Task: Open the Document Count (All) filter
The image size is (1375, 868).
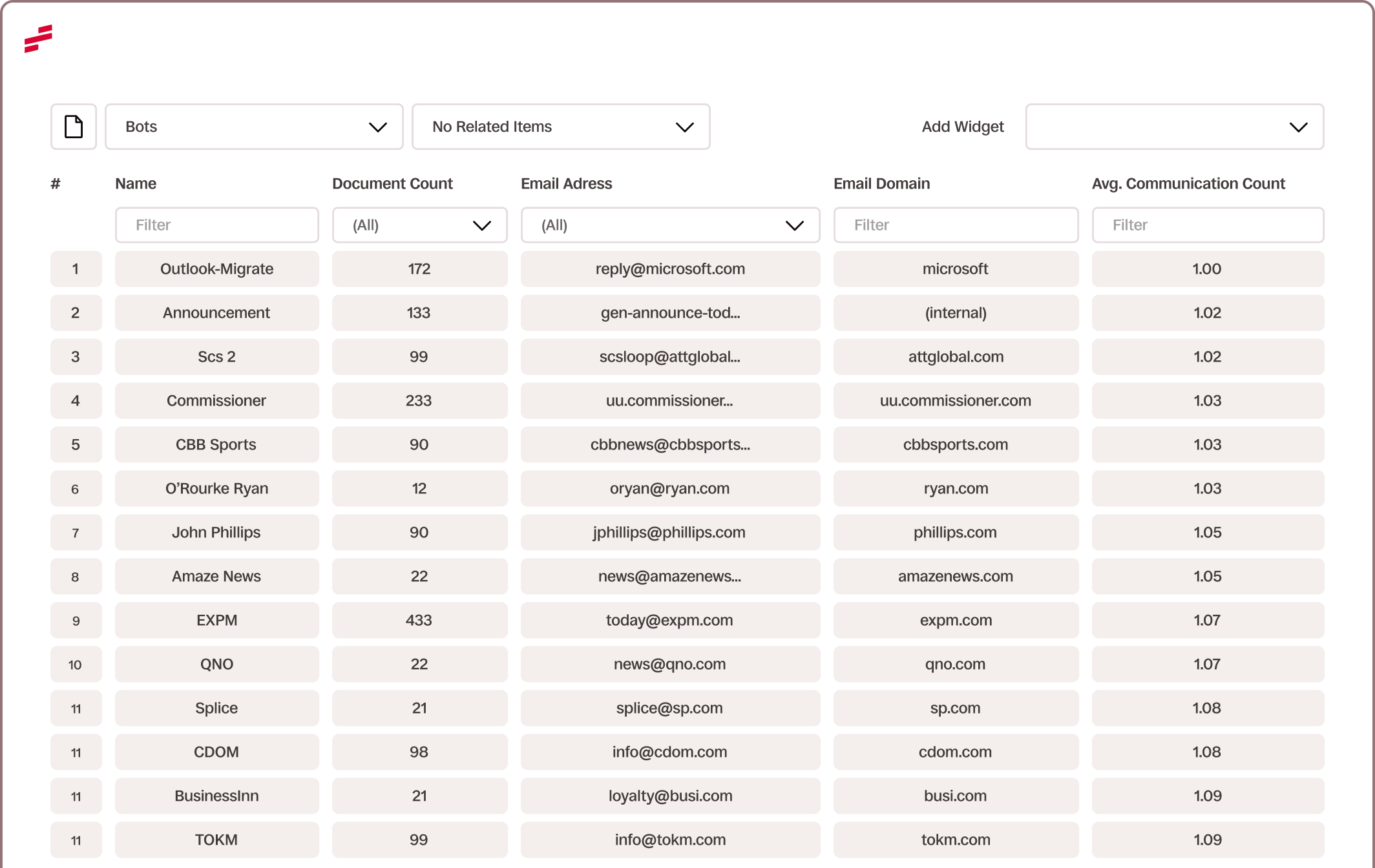Action: pyautogui.click(x=419, y=225)
